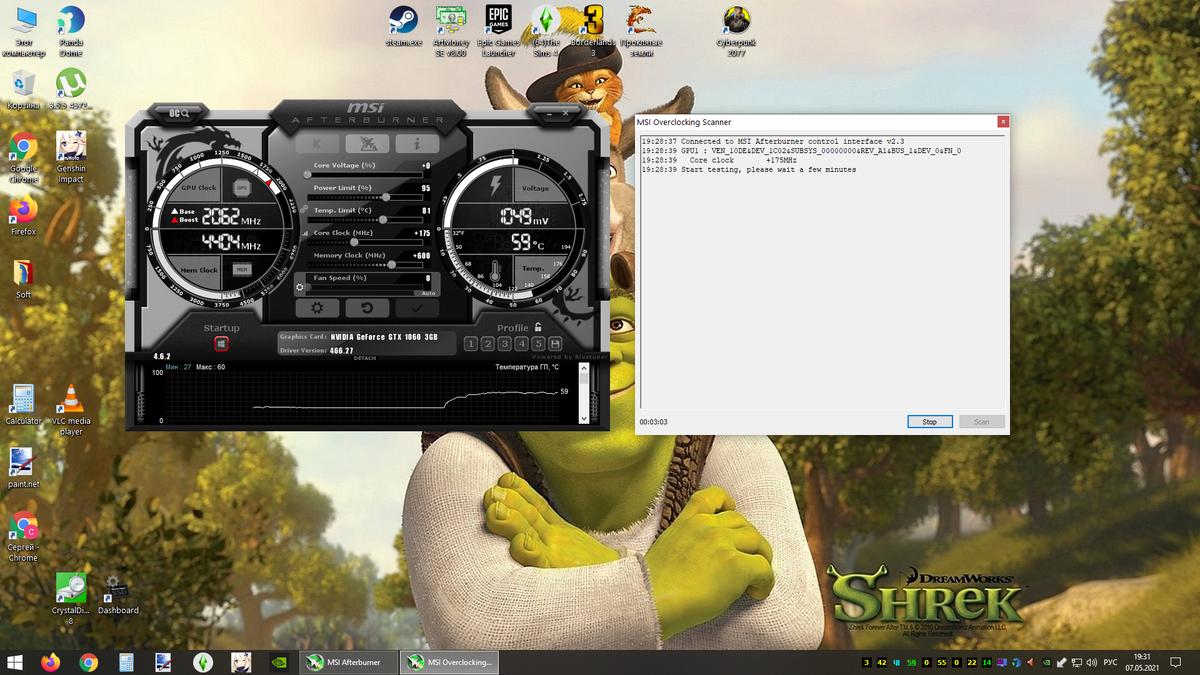Click the РУС language indicator

pyautogui.click(x=1112, y=662)
